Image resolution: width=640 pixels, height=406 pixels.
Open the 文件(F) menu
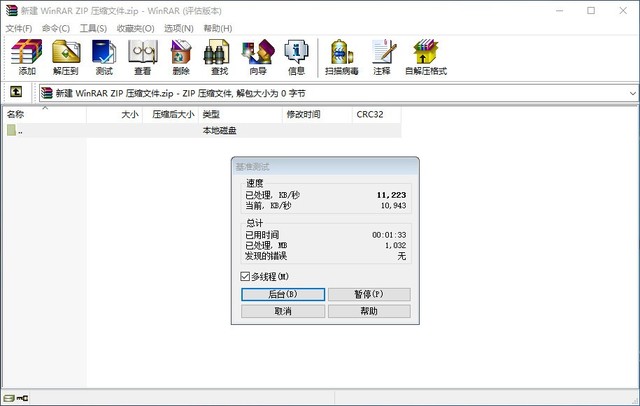click(x=19, y=28)
